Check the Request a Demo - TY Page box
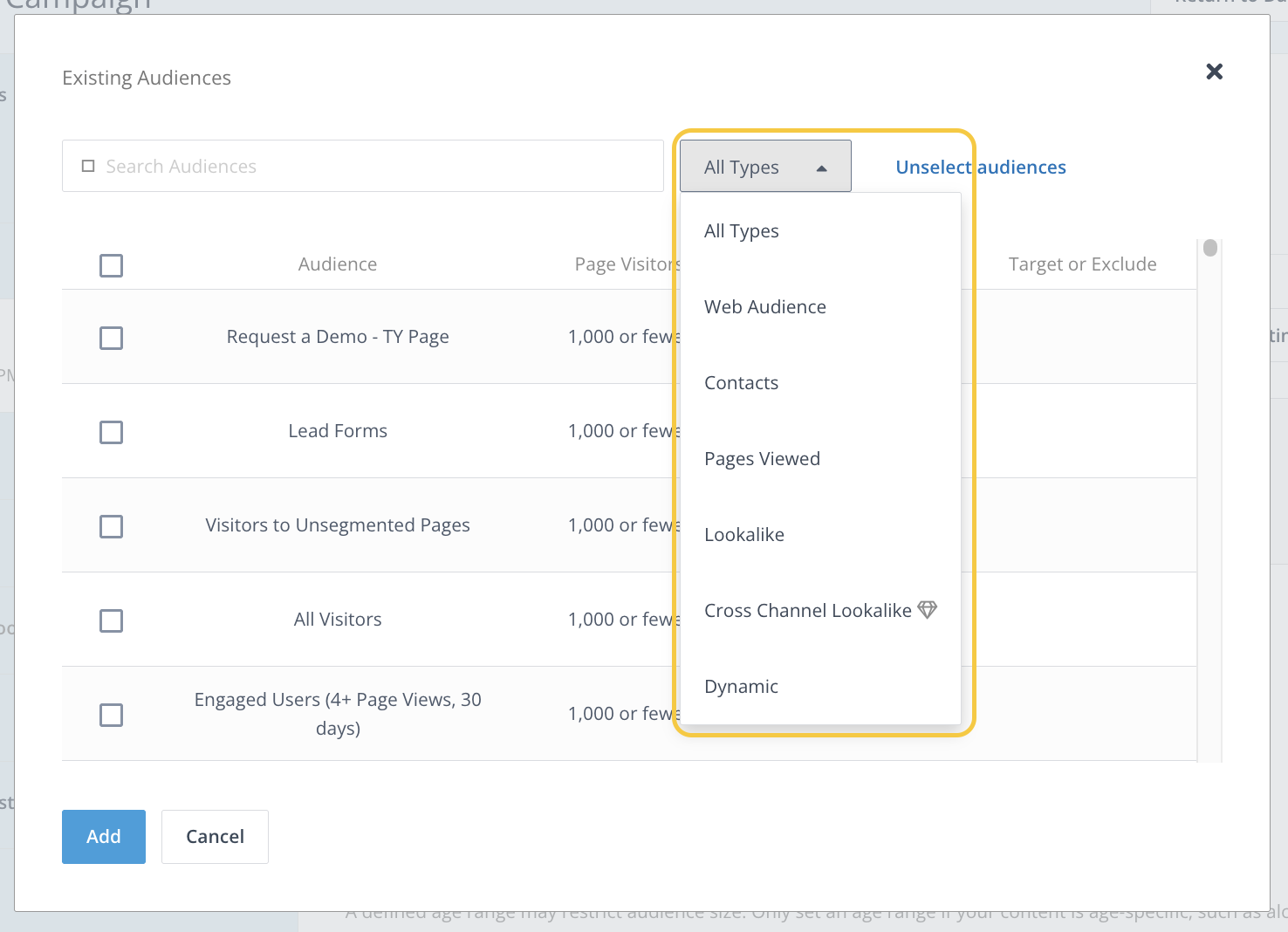 pyautogui.click(x=111, y=338)
